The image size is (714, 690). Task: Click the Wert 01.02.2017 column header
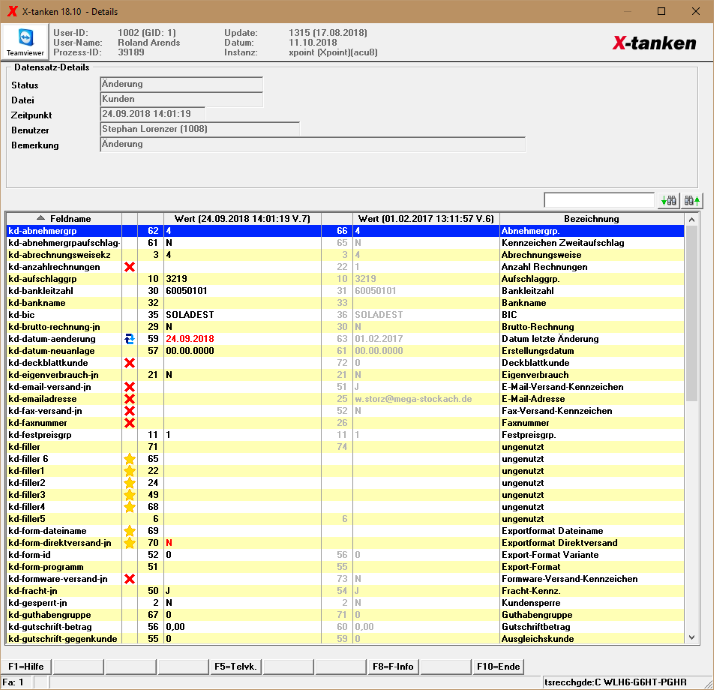[x=426, y=219]
